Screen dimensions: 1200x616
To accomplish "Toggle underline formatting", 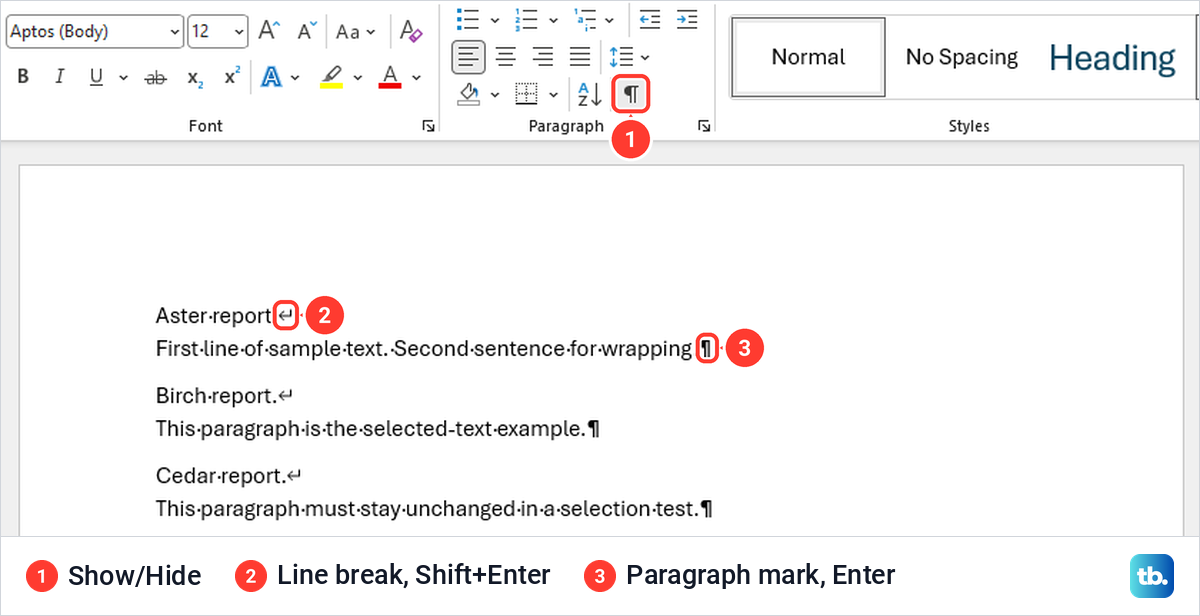I will [x=96, y=77].
